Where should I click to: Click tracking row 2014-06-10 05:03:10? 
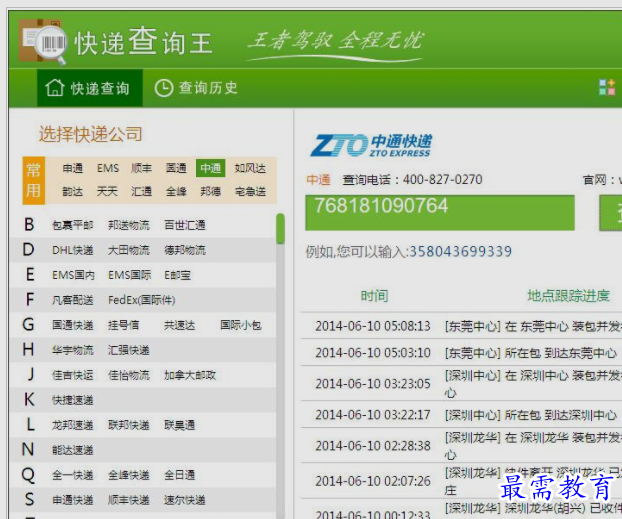click(461, 353)
